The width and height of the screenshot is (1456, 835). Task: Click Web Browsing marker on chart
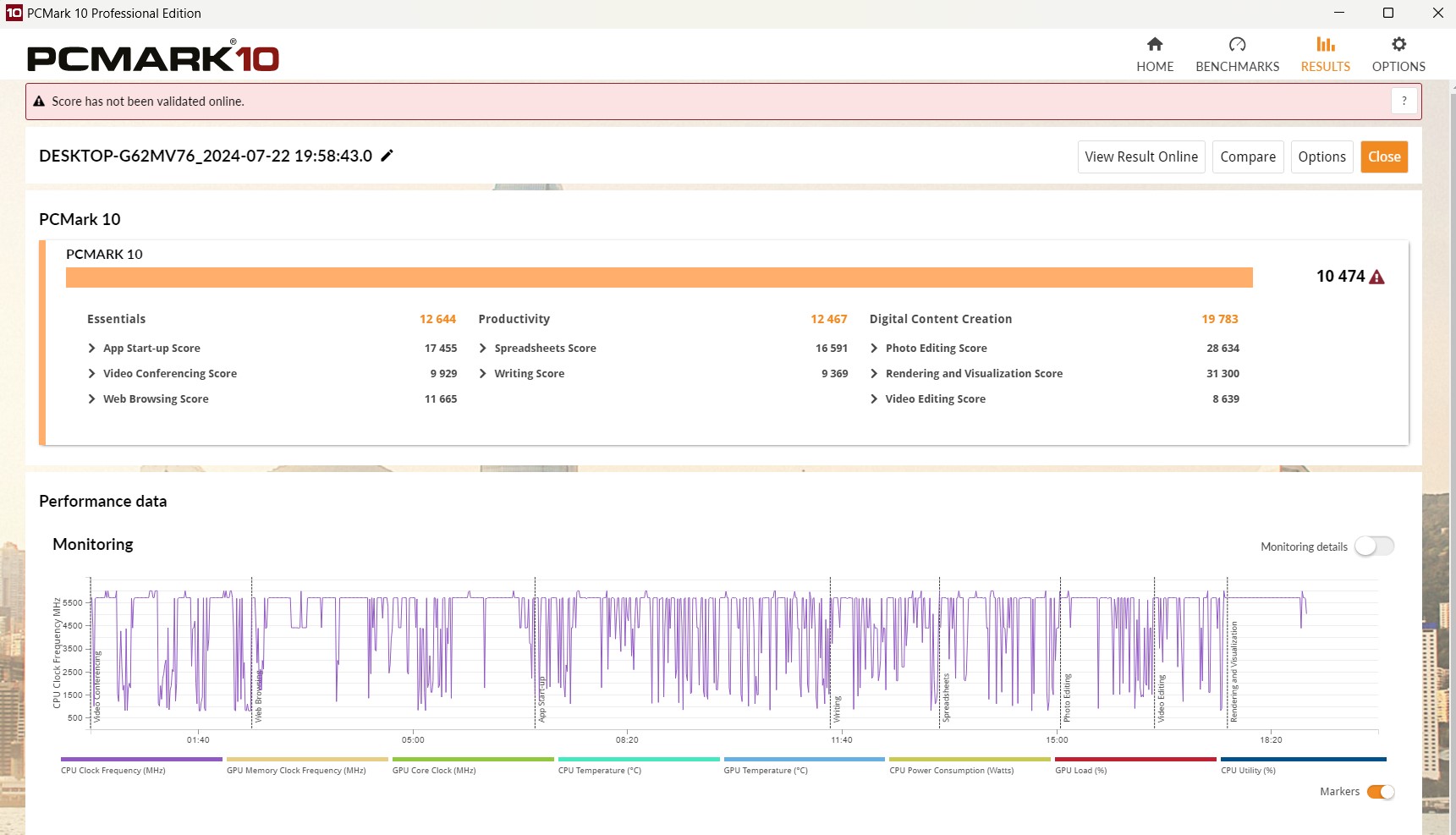(x=259, y=696)
